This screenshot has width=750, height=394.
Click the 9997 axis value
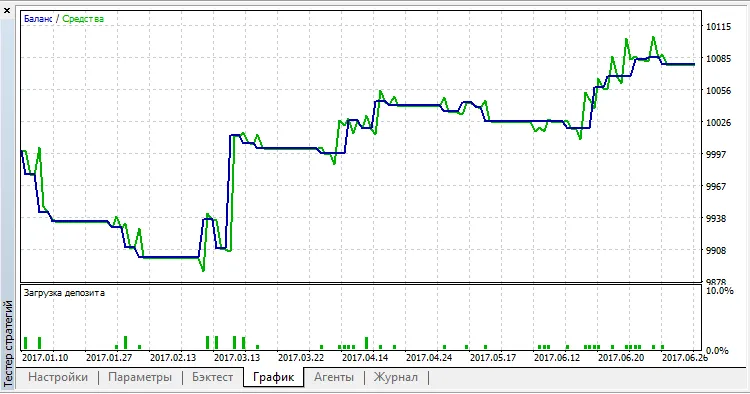[x=717, y=155]
